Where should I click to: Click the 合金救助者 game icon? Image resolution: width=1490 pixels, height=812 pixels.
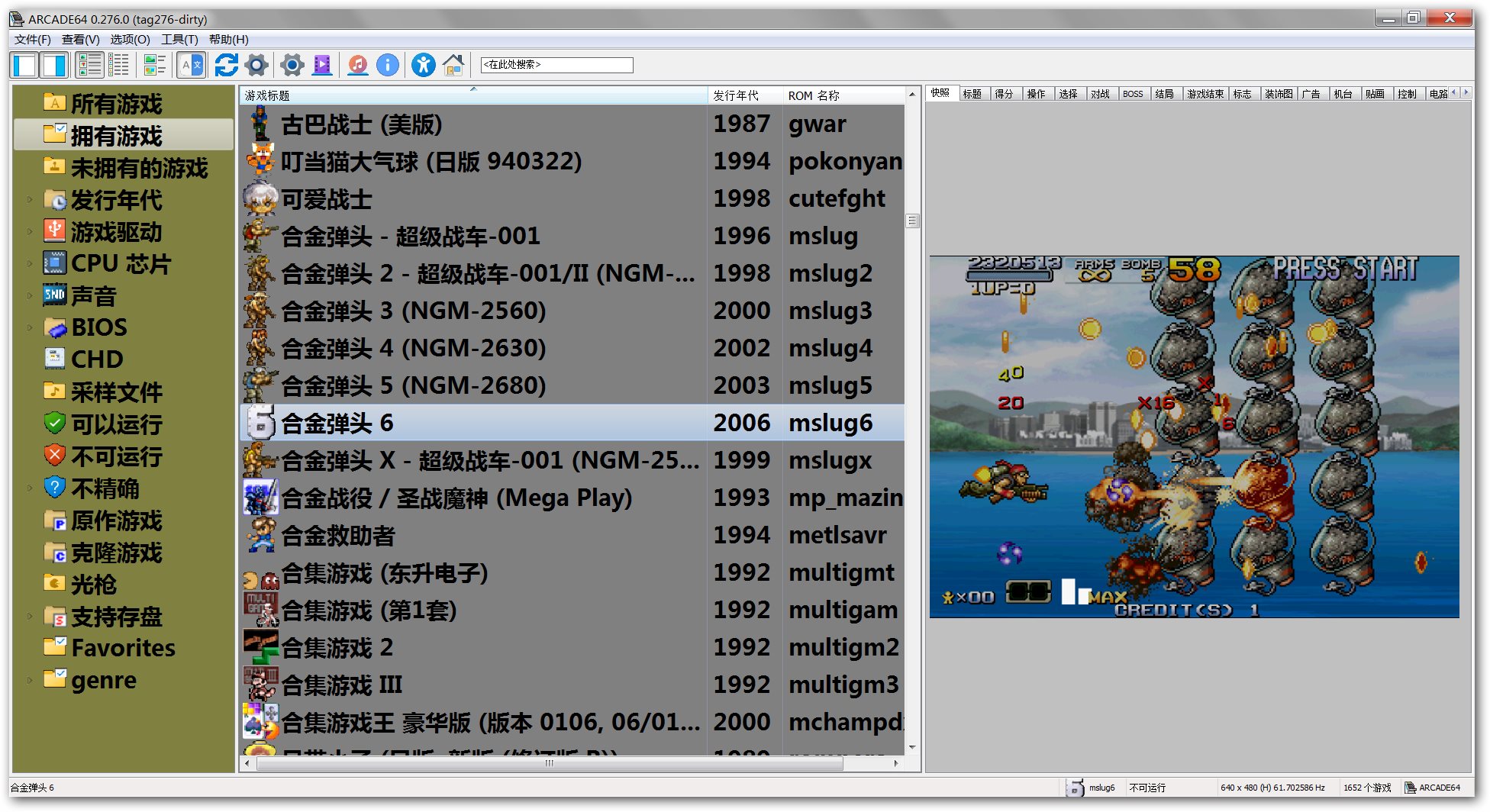(260, 535)
